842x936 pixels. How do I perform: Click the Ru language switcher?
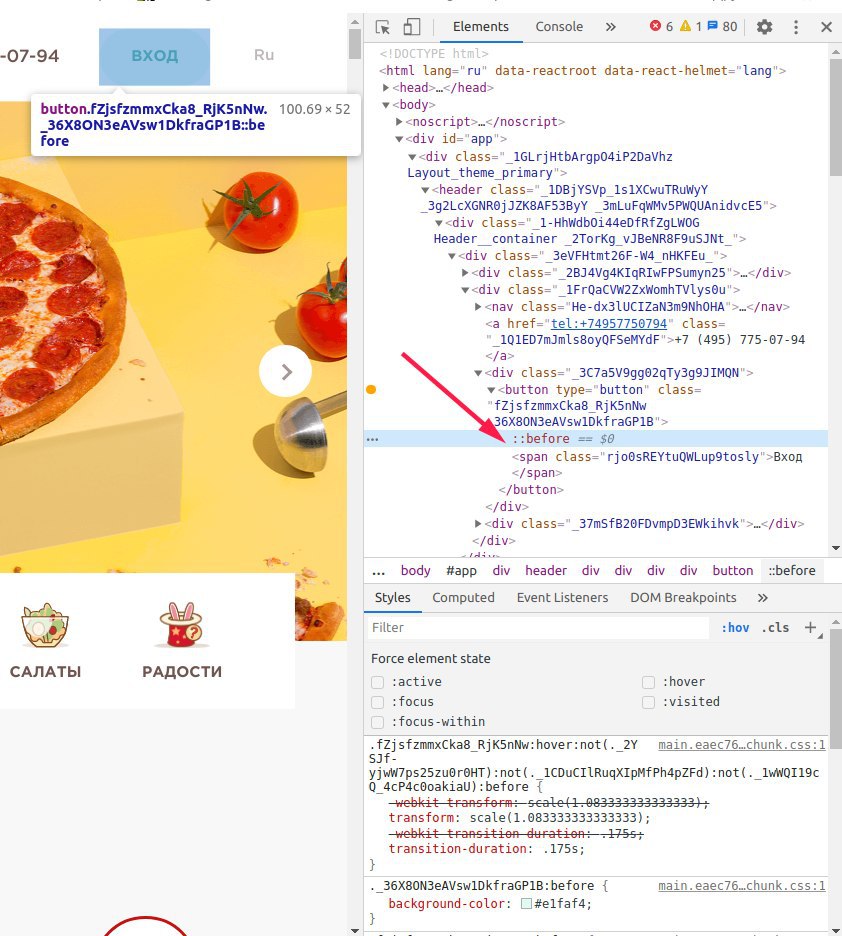click(264, 55)
